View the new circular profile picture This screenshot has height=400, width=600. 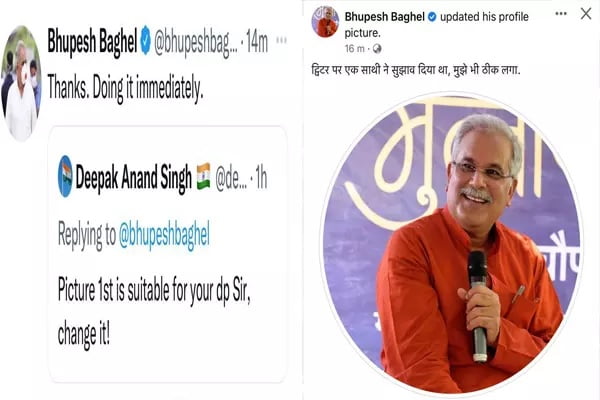coord(452,244)
